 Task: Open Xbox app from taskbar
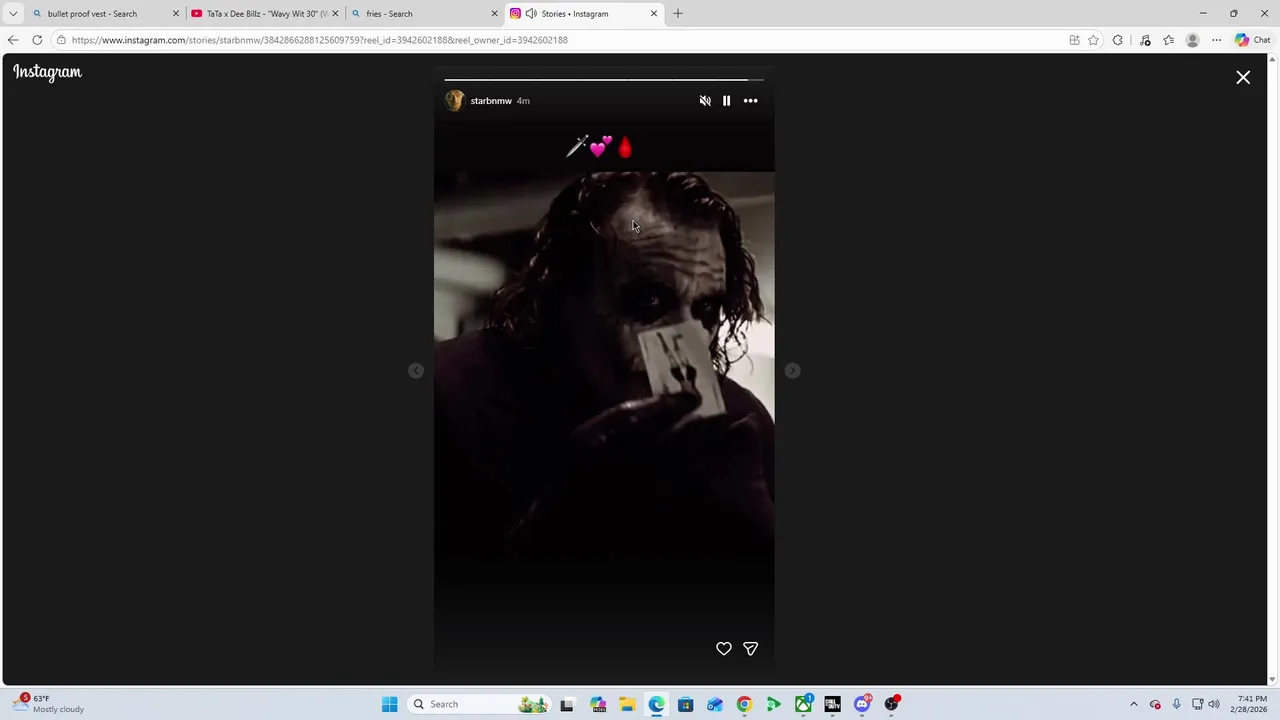click(x=803, y=704)
